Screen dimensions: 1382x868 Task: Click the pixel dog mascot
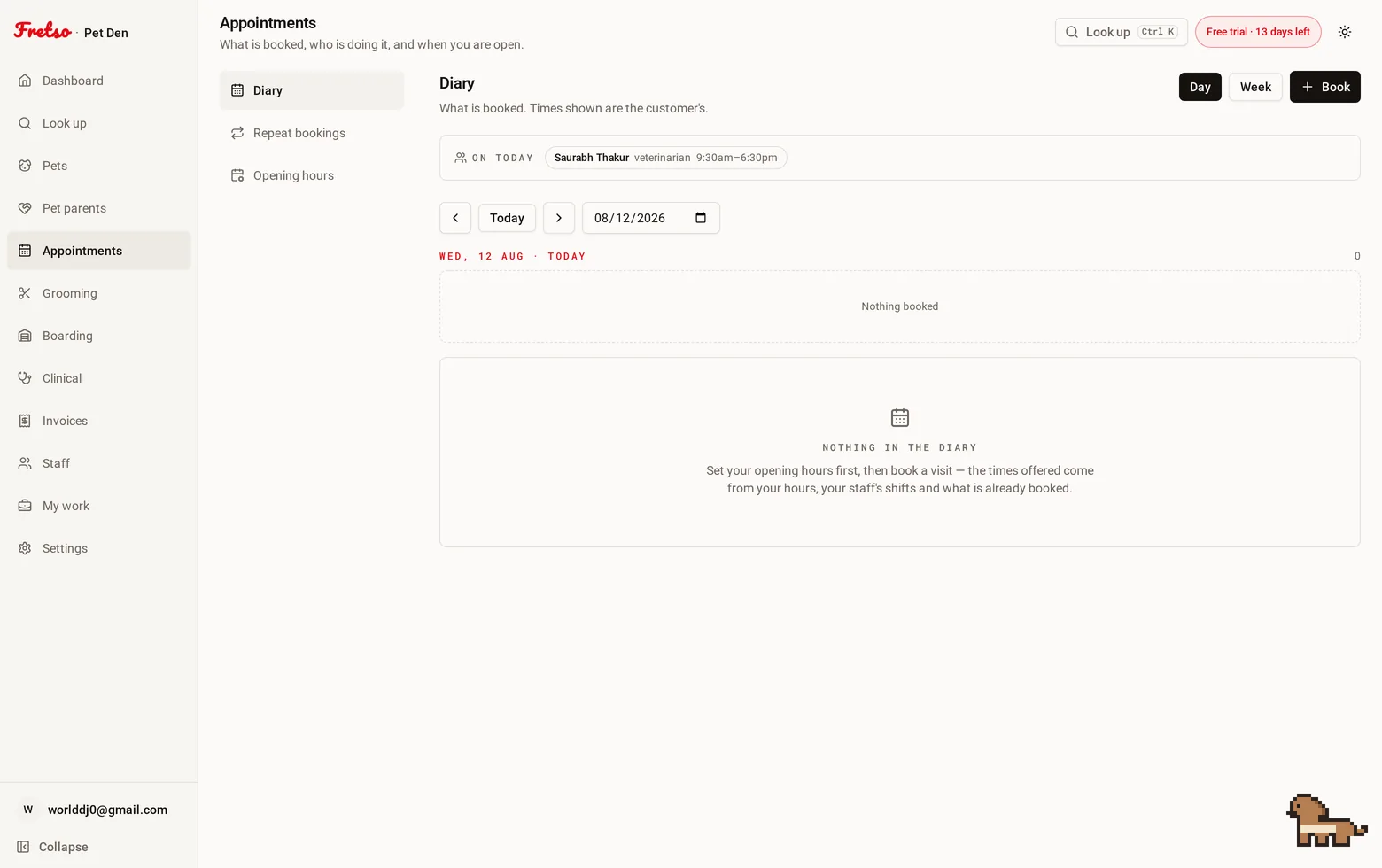coord(1326,820)
